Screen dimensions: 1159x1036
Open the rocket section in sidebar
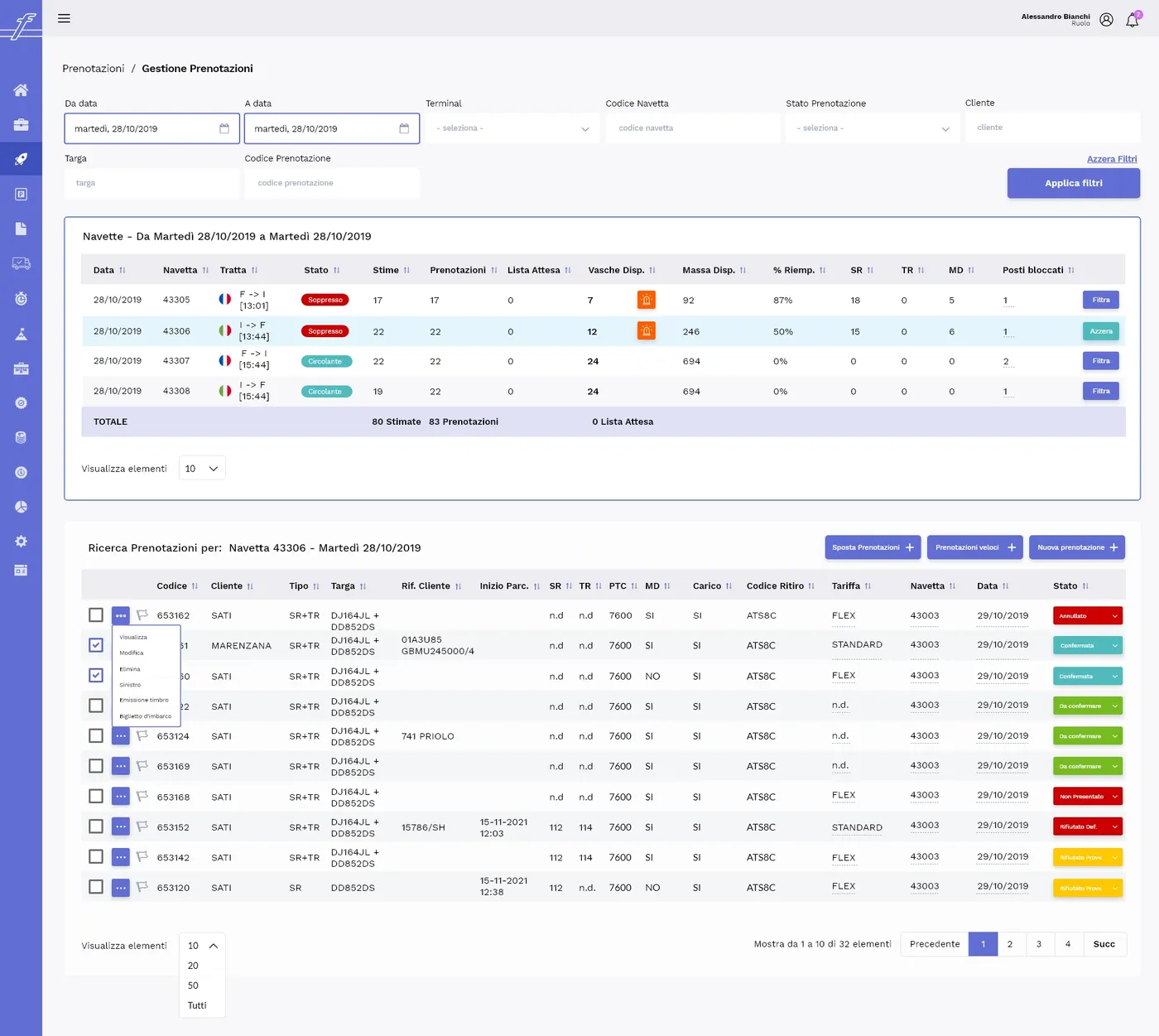[x=21, y=159]
